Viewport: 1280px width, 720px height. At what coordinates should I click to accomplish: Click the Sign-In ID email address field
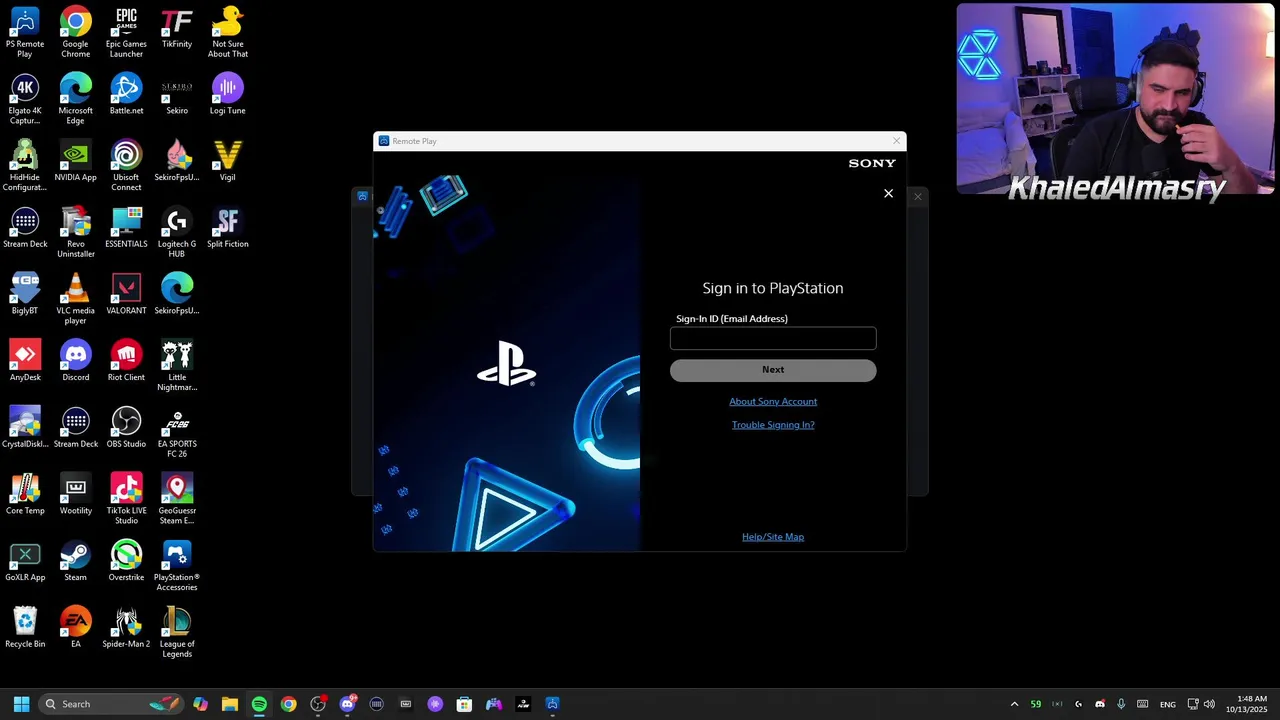(x=773, y=339)
